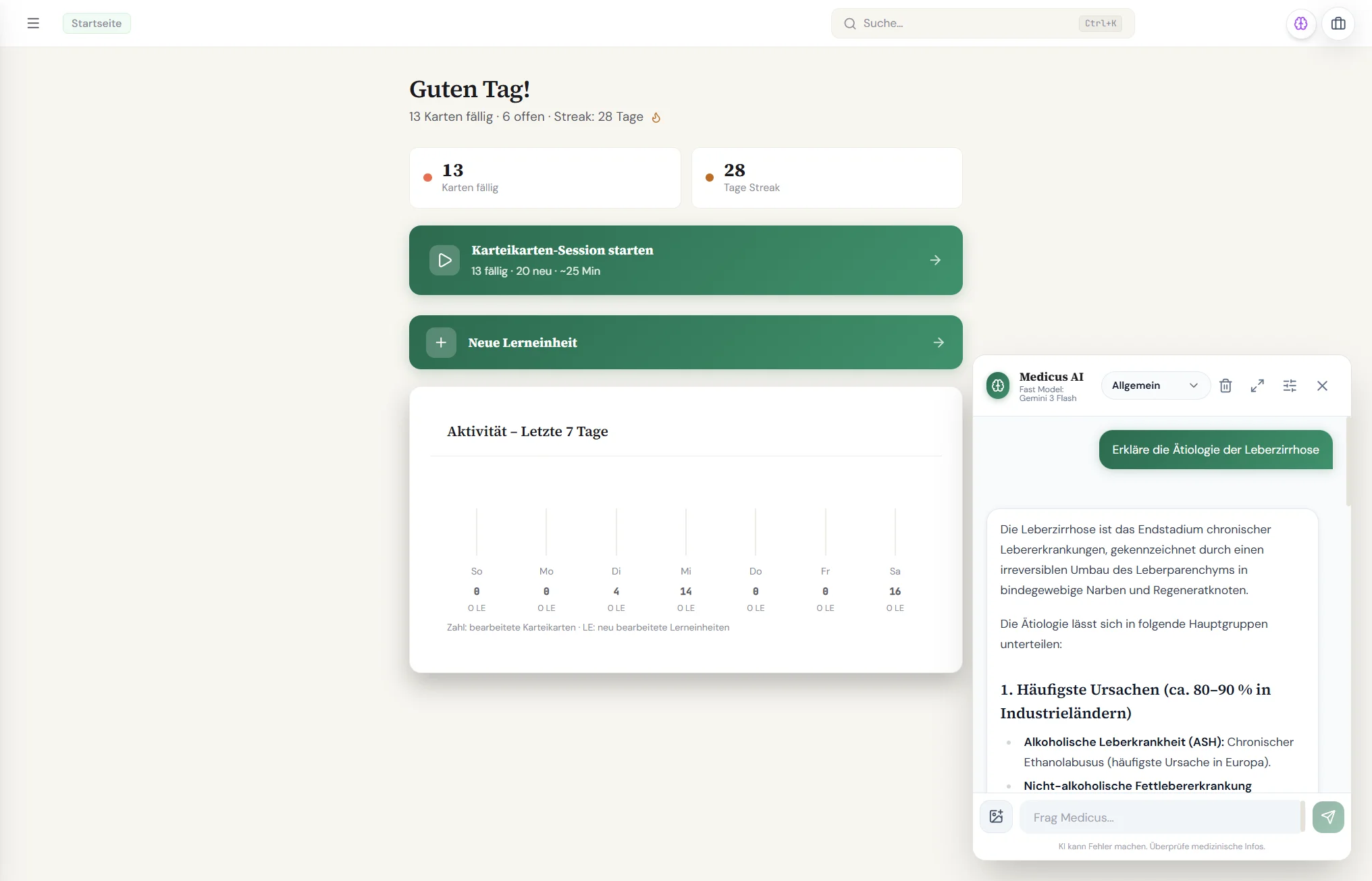
Task: Open the Medicus AI settings sliders icon
Action: tap(1290, 385)
